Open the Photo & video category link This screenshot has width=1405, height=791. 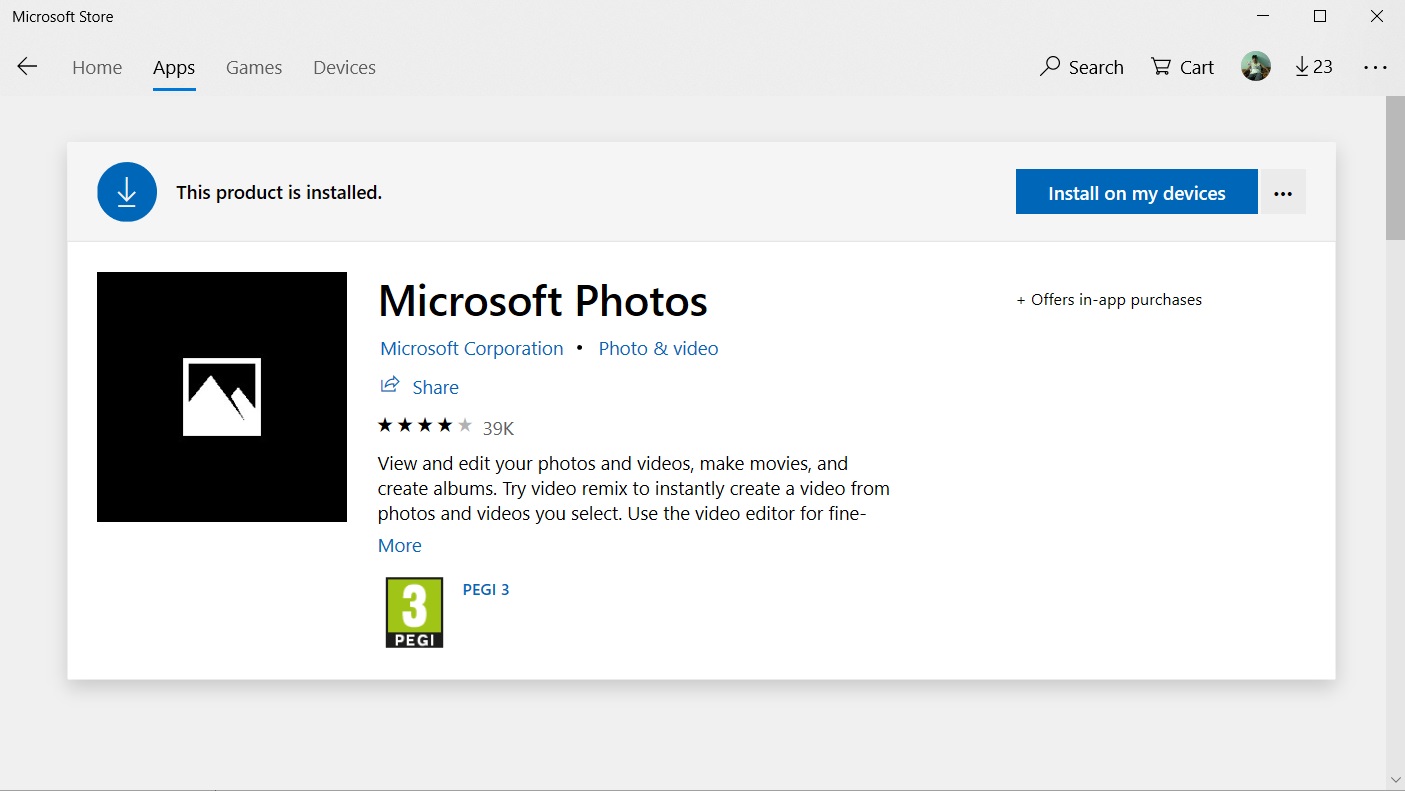coord(658,348)
